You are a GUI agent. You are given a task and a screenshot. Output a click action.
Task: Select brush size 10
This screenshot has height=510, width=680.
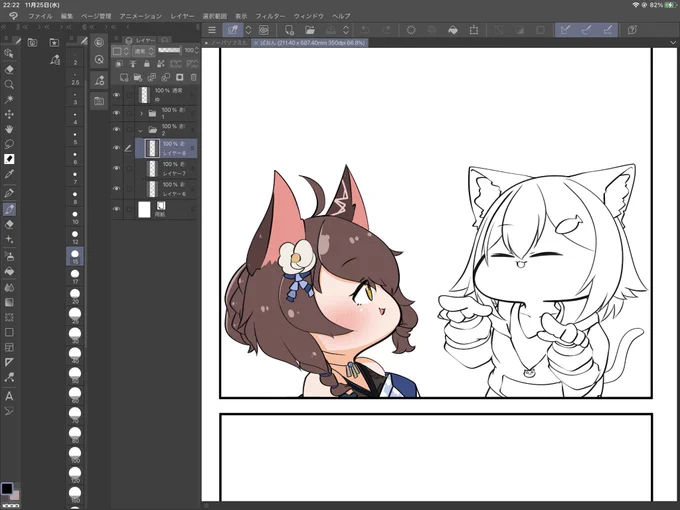(75, 216)
